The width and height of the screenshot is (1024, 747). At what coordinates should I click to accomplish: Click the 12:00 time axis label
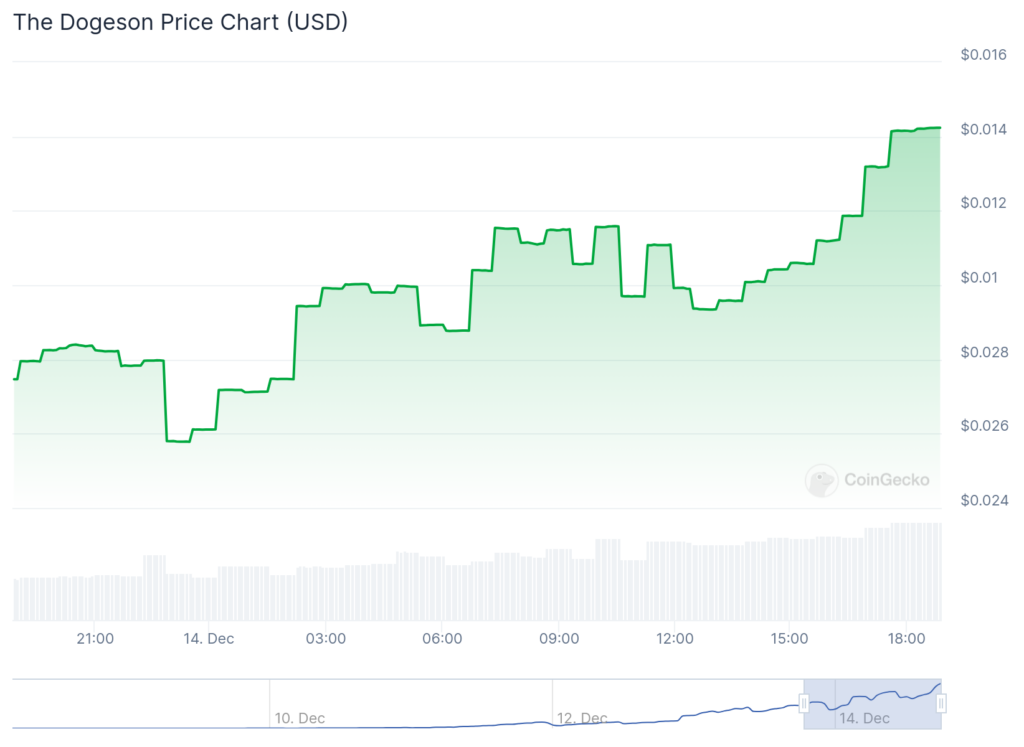point(674,638)
